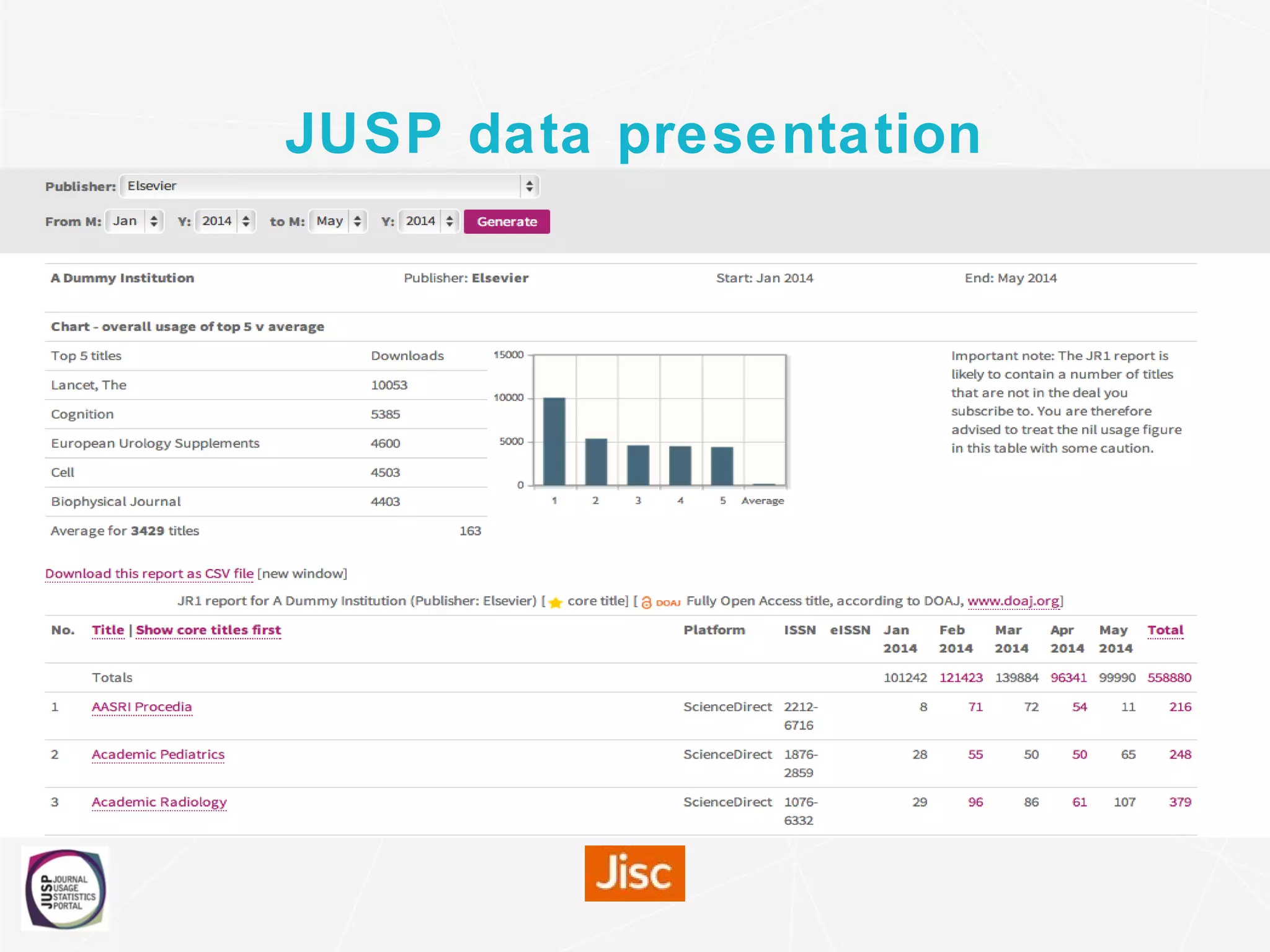Viewport: 1270px width, 952px height.
Task: Click Academic Pediatrics total 248
Action: 1180,755
